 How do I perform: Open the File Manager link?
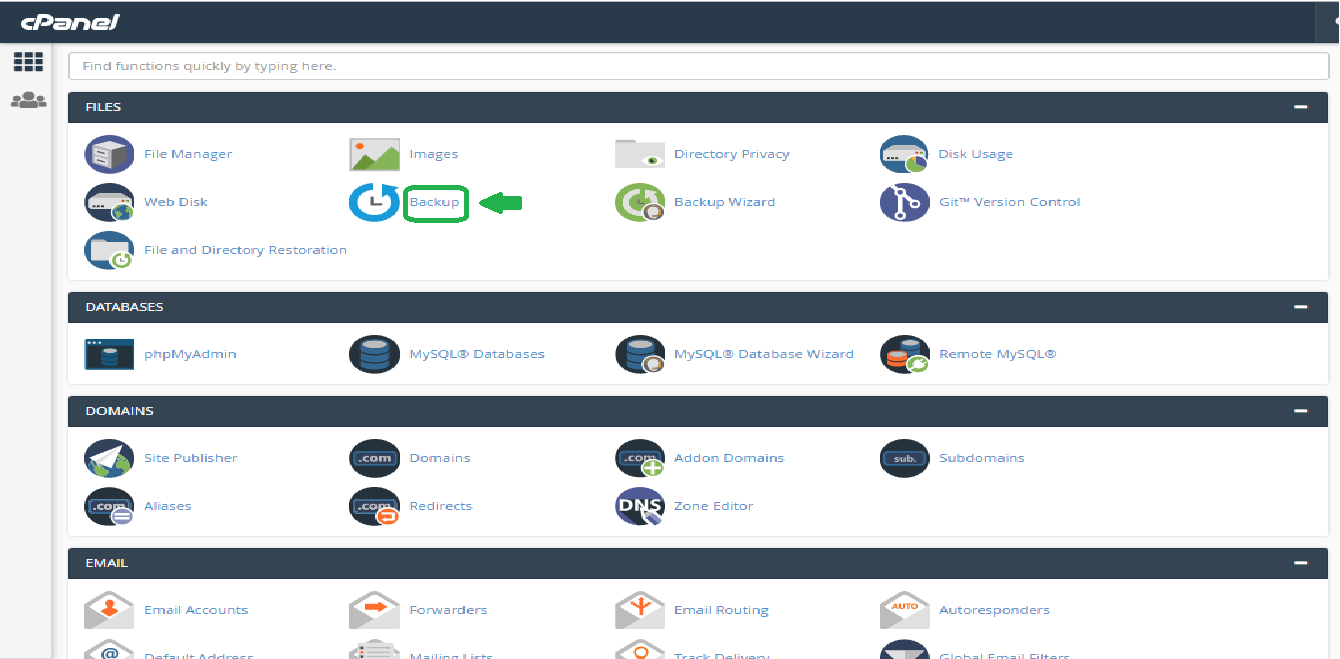188,154
